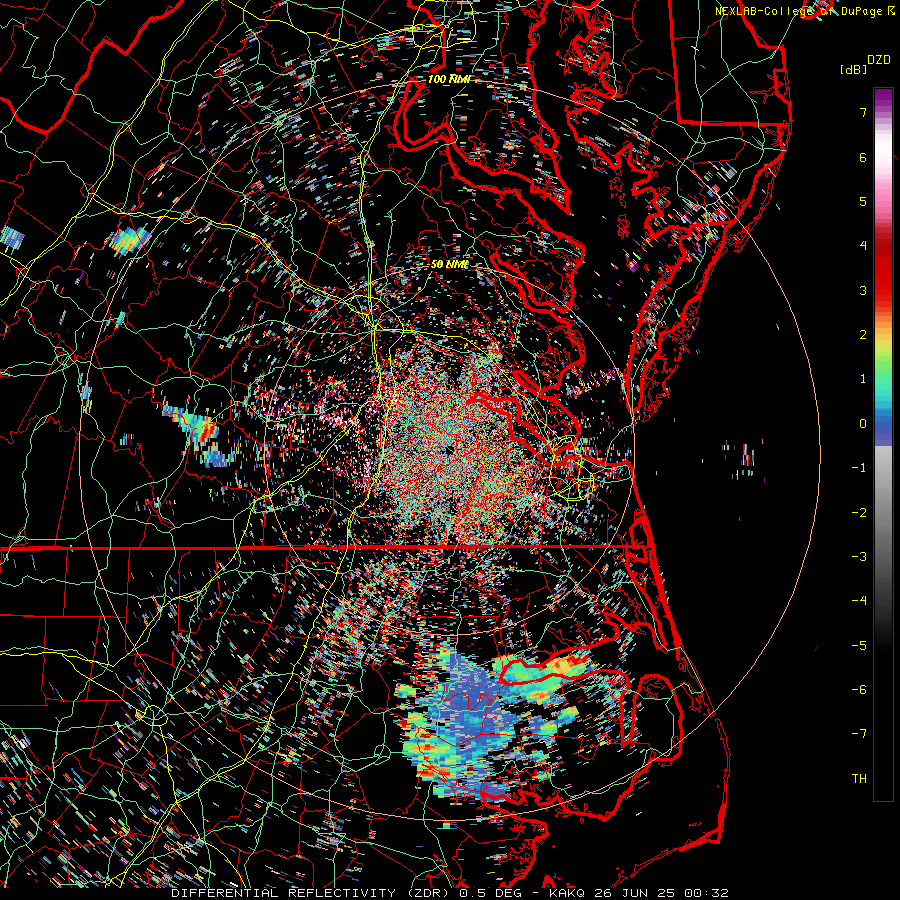Click scale value -4 on legend
Image resolution: width=900 pixels, height=900 pixels.
859,601
